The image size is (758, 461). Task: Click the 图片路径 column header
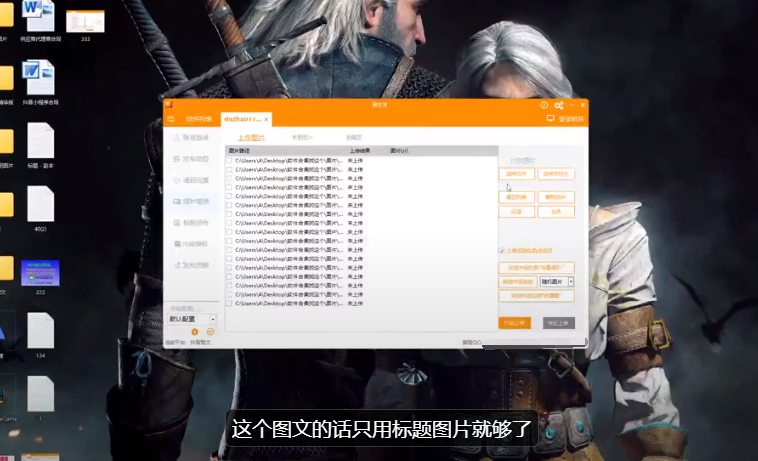click(x=239, y=151)
